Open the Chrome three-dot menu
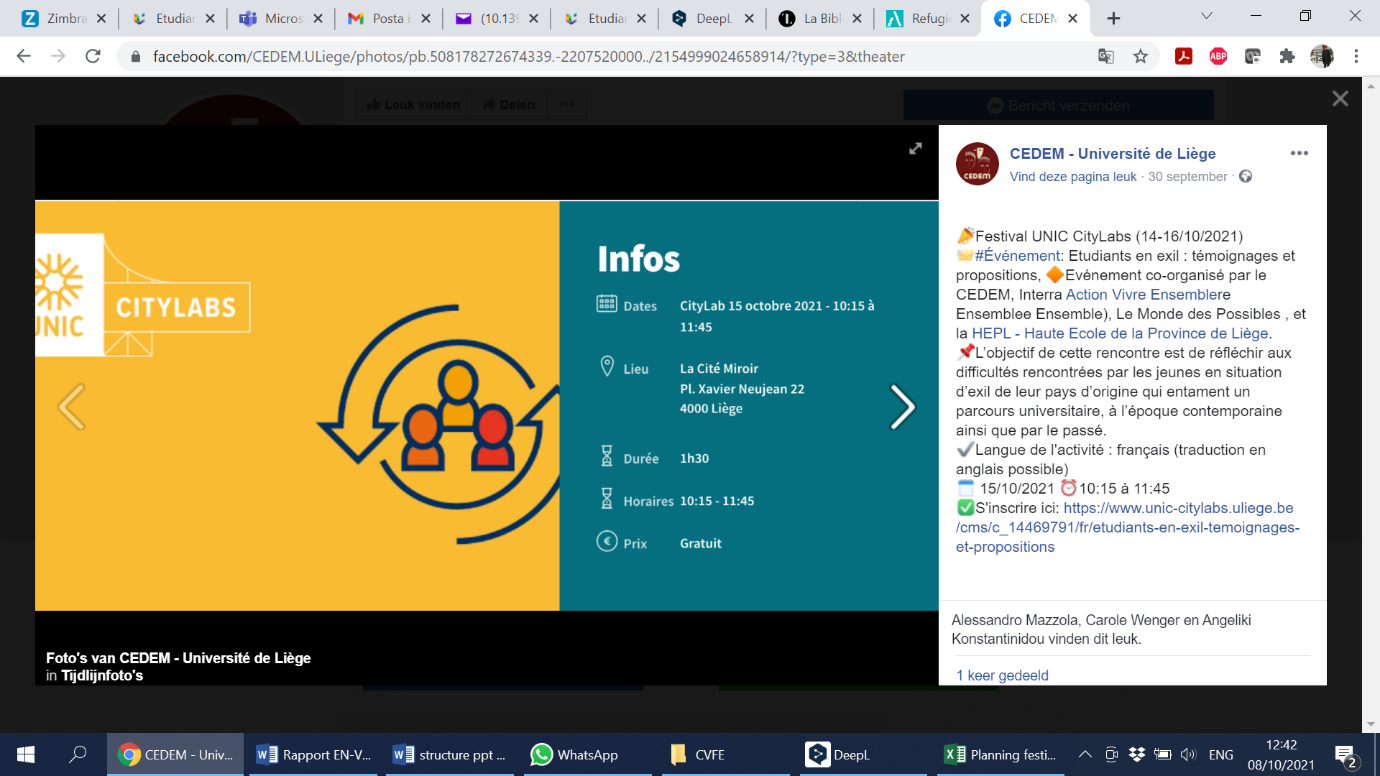The width and height of the screenshot is (1380, 776). [x=1356, y=57]
